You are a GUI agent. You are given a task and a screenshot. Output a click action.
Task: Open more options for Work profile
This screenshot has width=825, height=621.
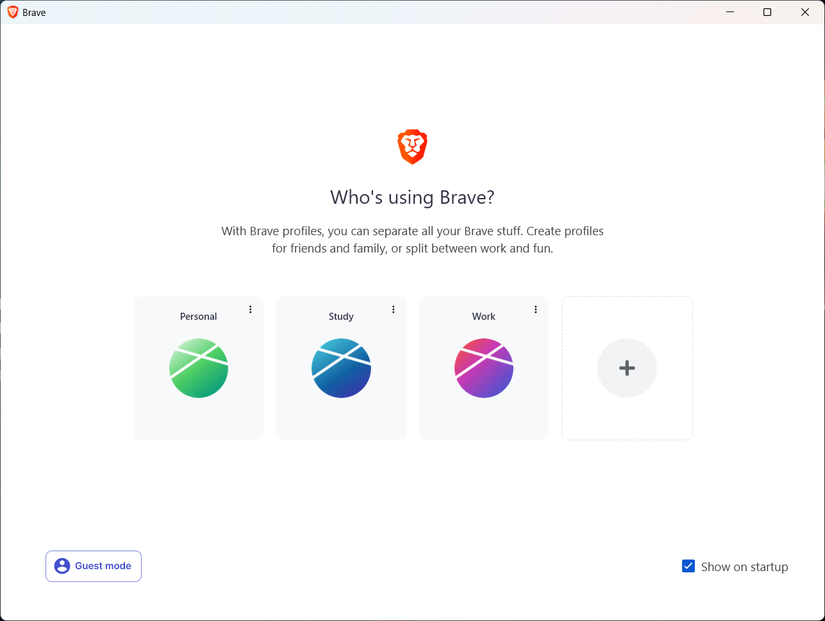pyautogui.click(x=536, y=309)
